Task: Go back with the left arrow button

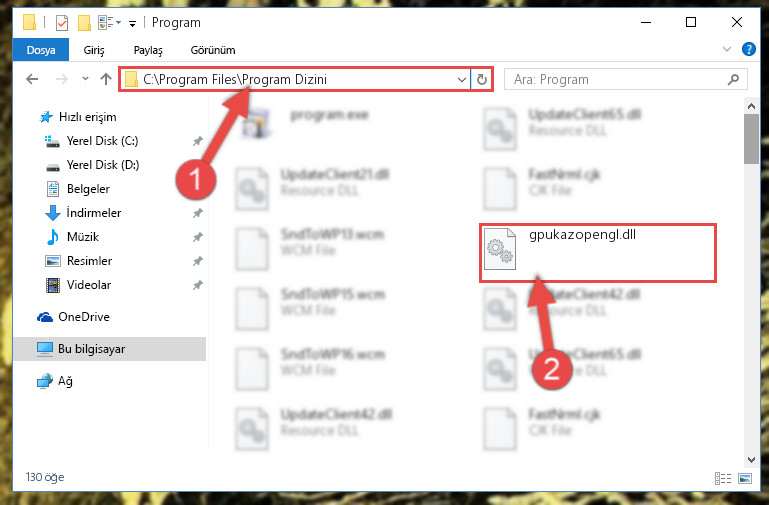Action: [x=32, y=79]
